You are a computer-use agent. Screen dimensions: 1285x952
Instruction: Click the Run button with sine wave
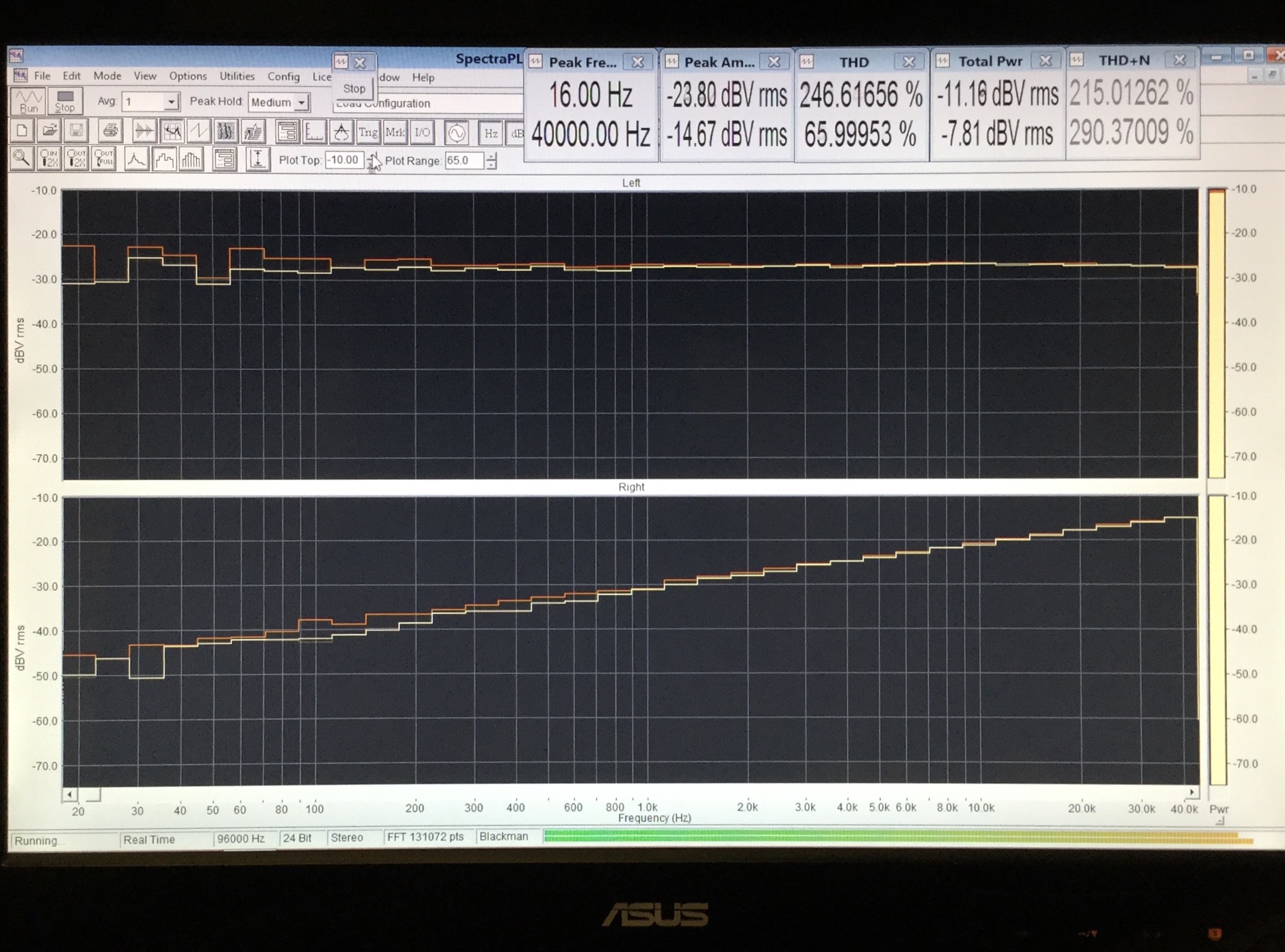[27, 101]
